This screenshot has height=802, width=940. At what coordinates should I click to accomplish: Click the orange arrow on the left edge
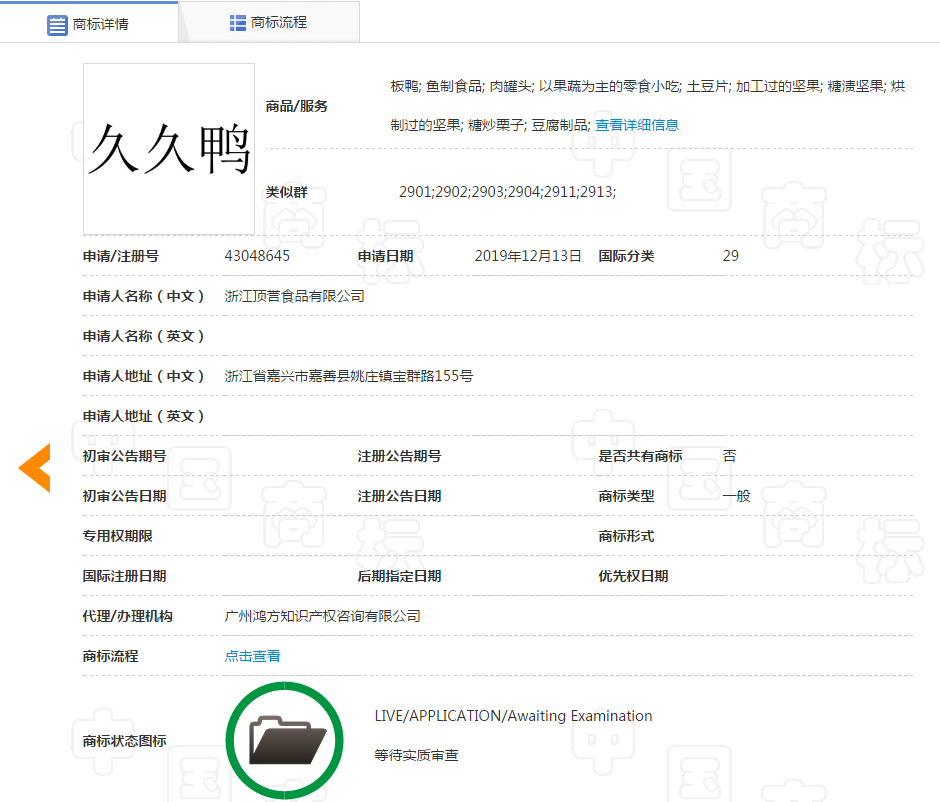(x=34, y=466)
